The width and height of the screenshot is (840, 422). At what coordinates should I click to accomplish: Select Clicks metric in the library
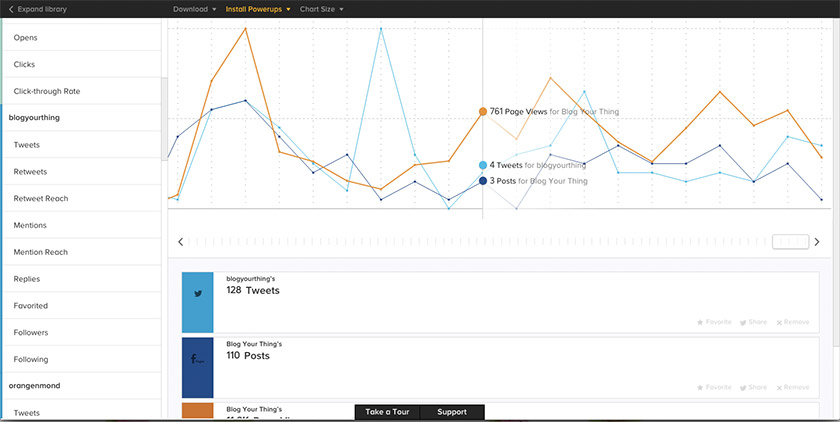[x=82, y=64]
